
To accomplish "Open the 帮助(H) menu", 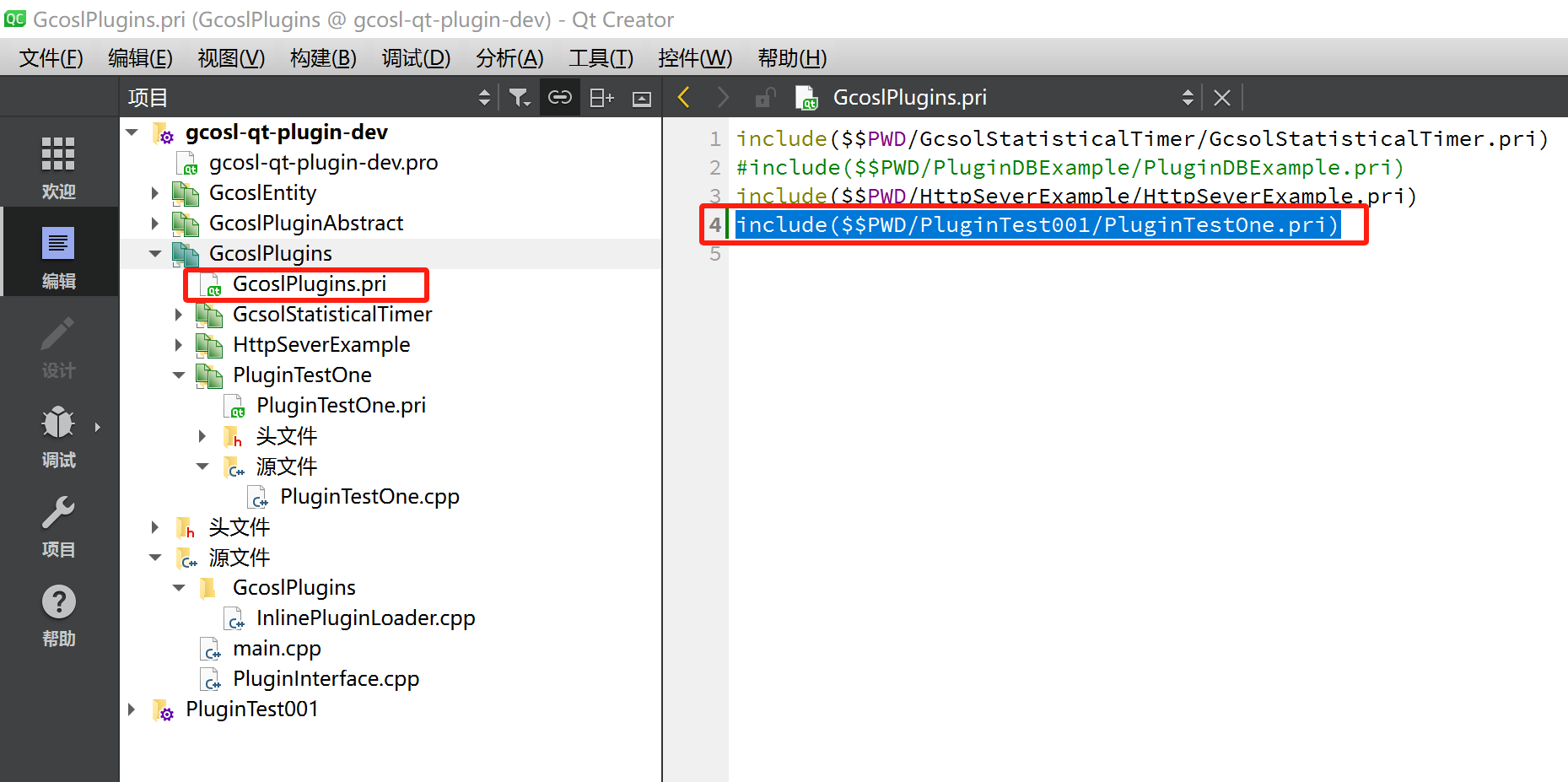I will (x=792, y=57).
